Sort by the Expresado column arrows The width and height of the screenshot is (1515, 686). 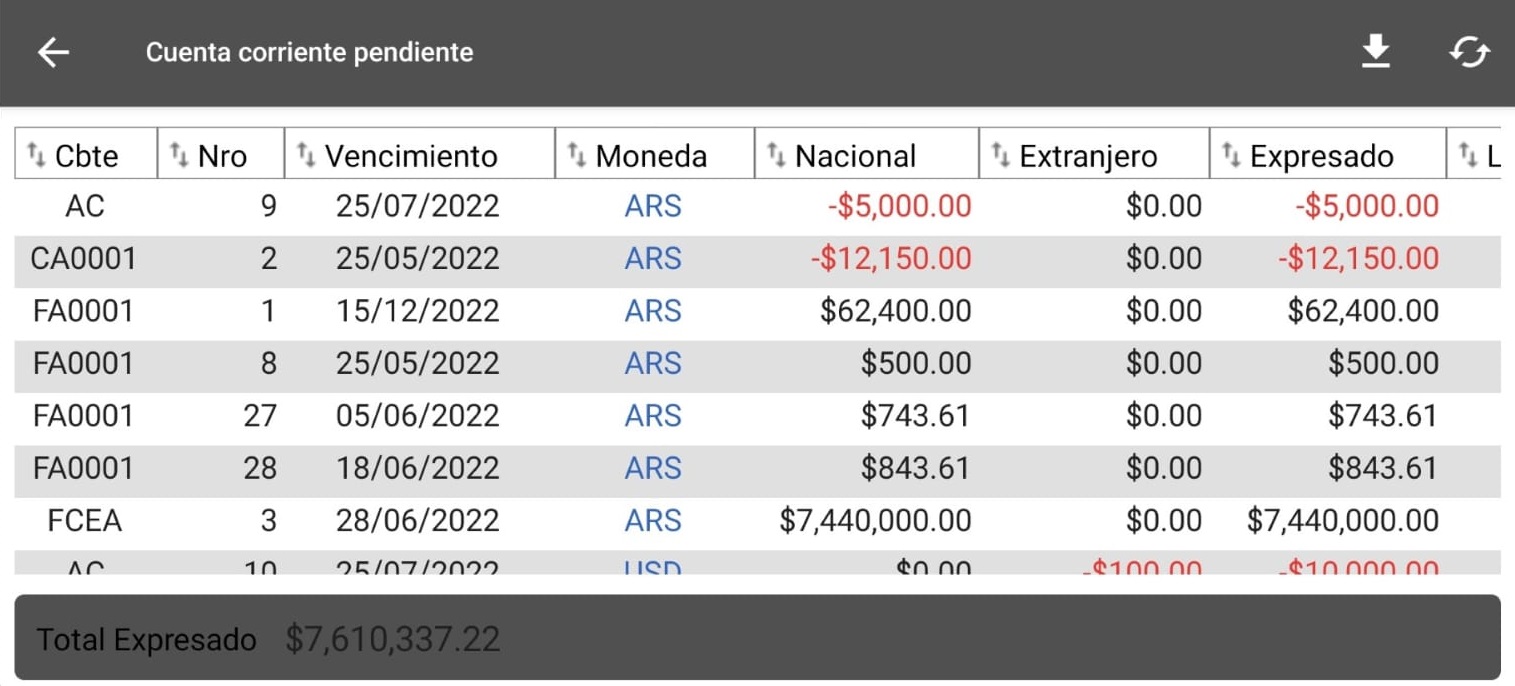tap(1231, 155)
